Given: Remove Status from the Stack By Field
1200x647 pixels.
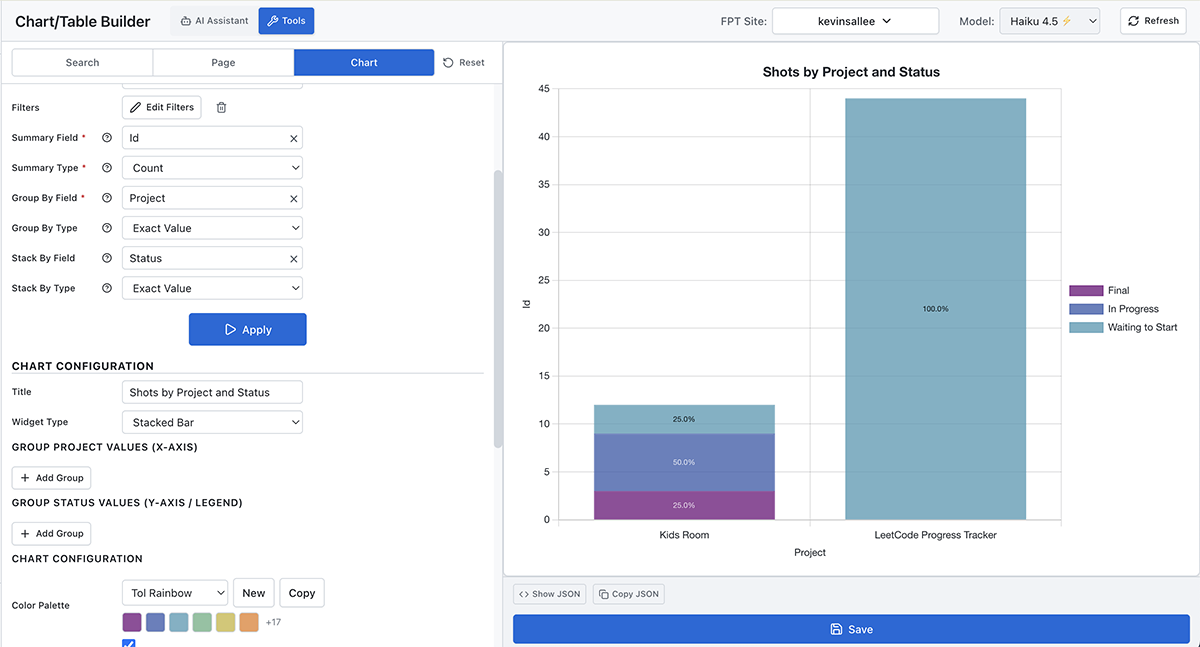Looking at the screenshot, I should (292, 257).
